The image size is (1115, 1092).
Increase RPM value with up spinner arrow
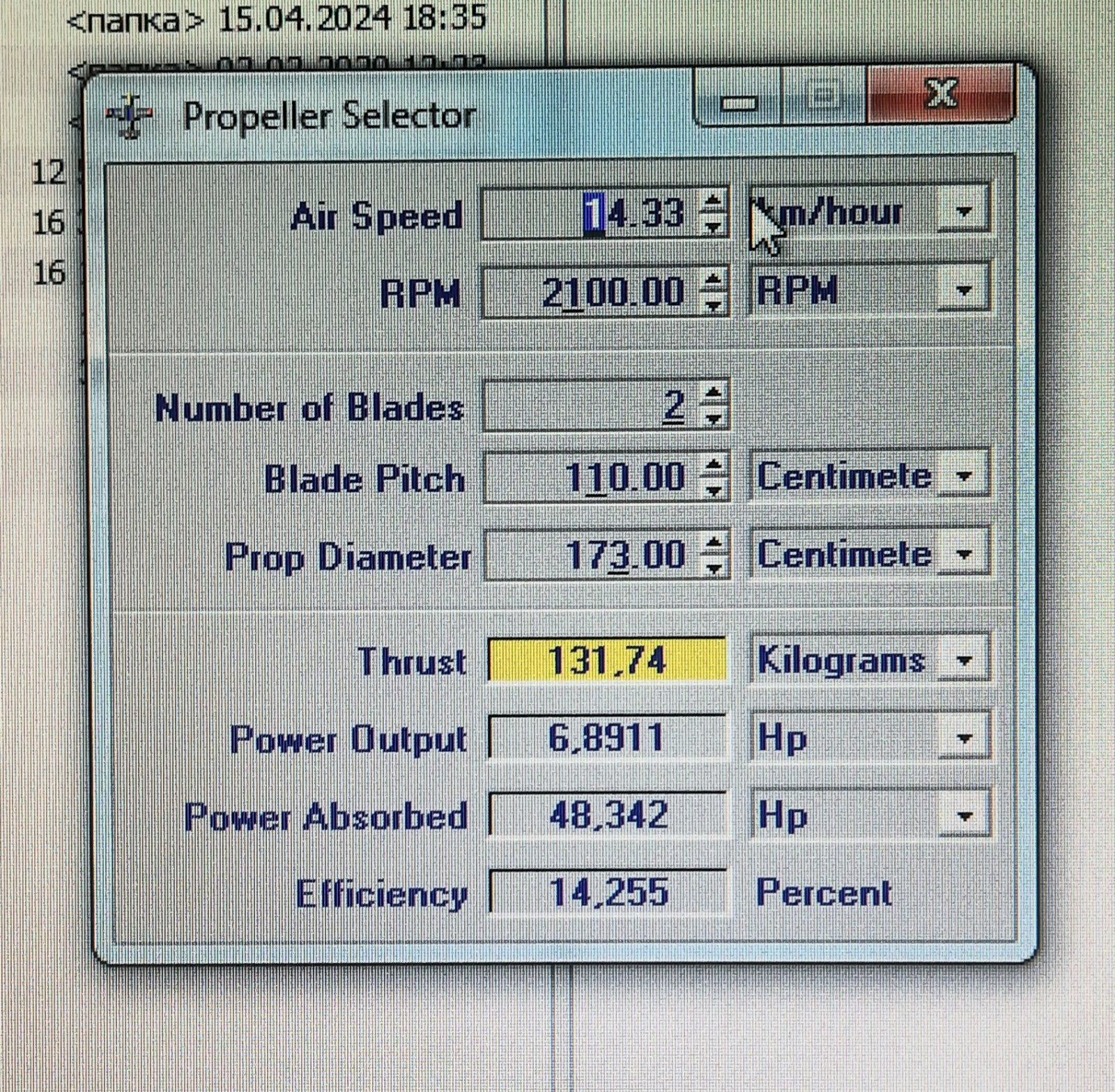click(x=712, y=280)
